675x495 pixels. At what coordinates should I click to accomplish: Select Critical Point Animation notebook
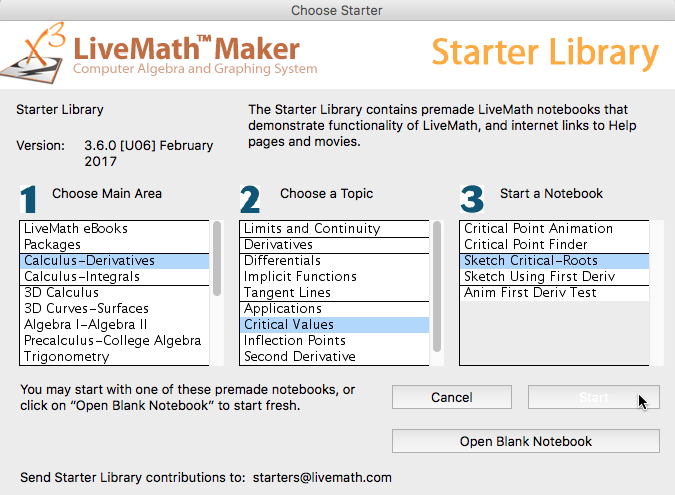pos(554,229)
